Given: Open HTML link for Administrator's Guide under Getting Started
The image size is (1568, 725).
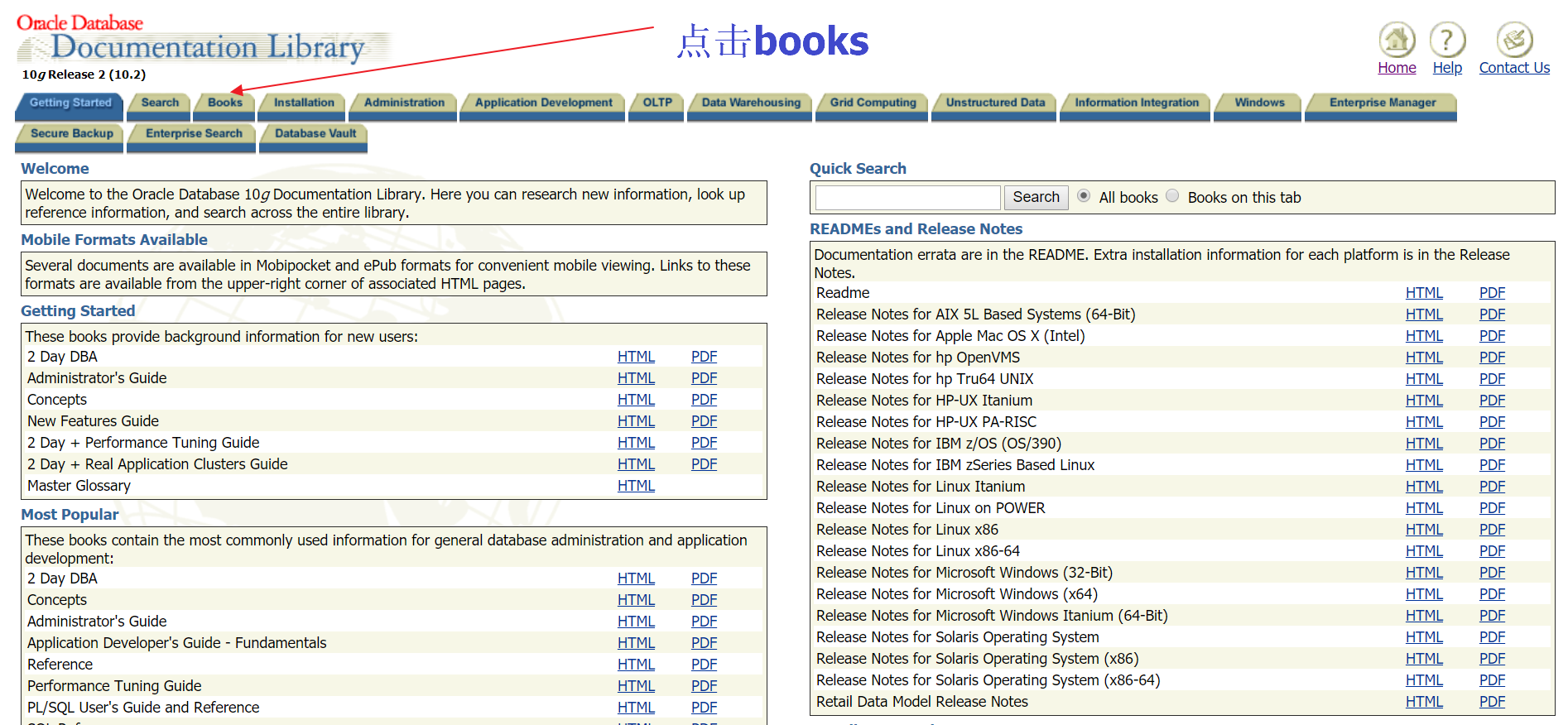Looking at the screenshot, I should (636, 378).
